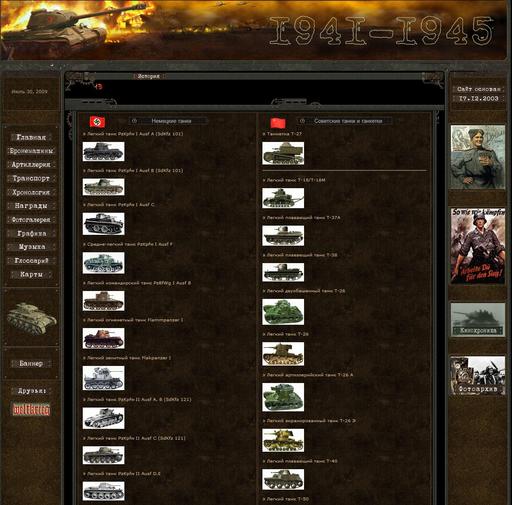Click the Soviet soldier poster
Image resolution: width=512 pixels, height=505 pixels.
(478, 157)
